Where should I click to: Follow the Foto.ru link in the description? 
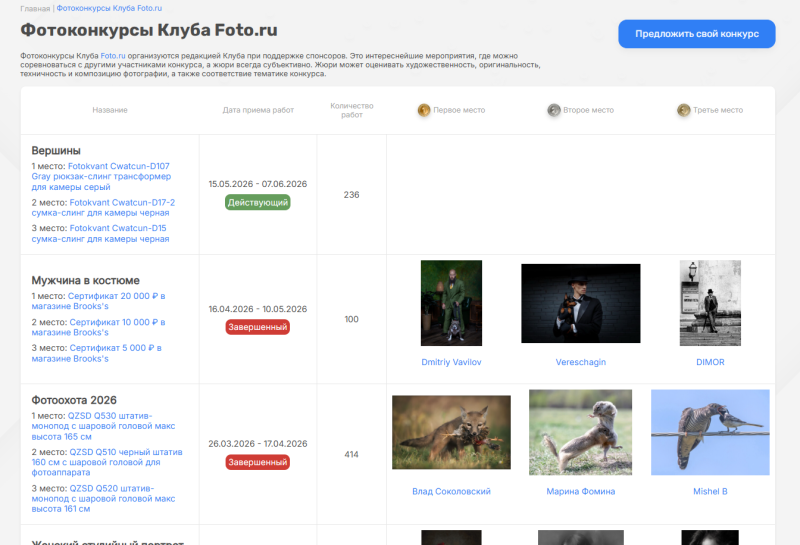tap(113, 56)
